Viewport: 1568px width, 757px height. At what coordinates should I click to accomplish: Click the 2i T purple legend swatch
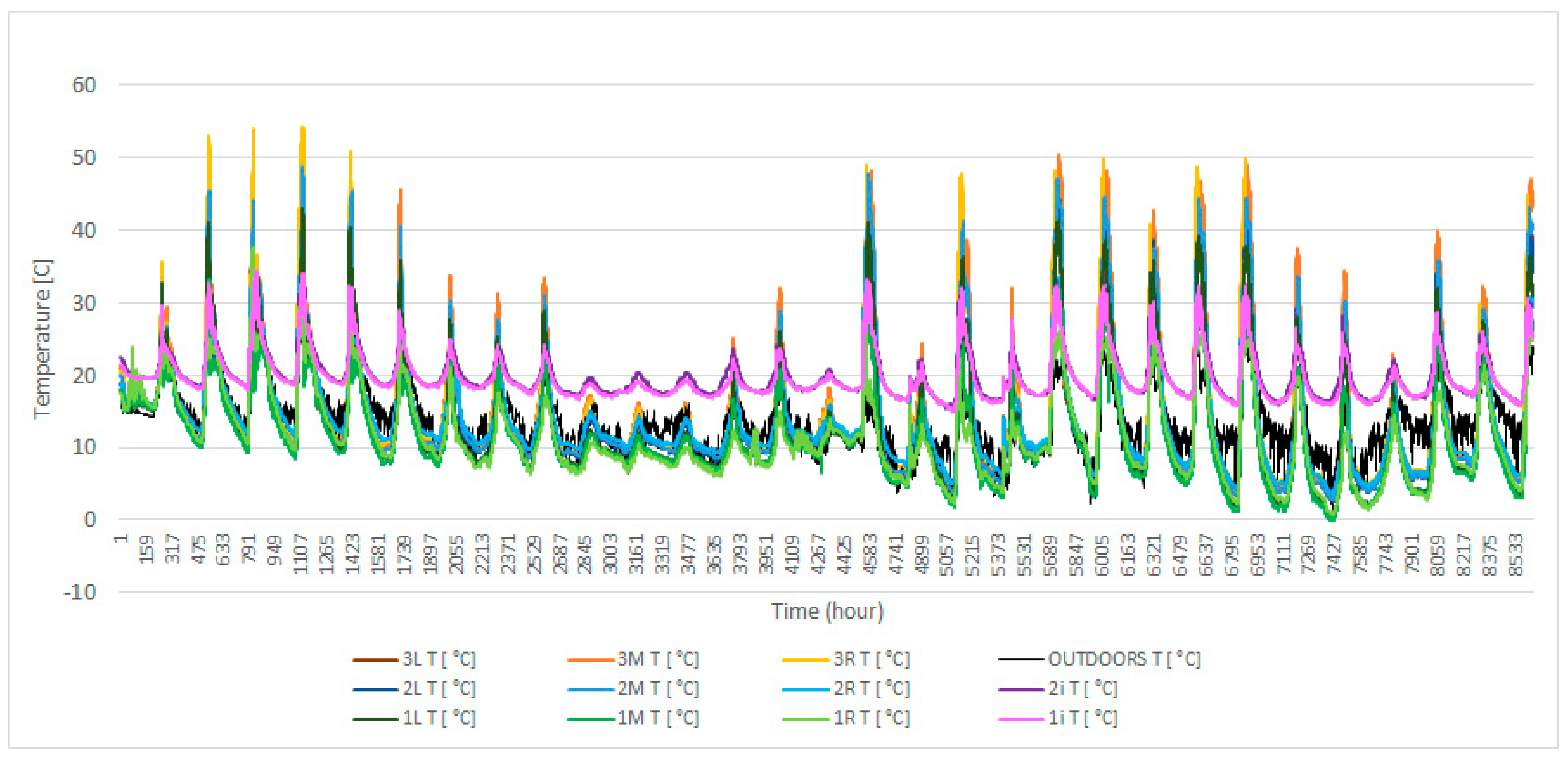[1021, 690]
